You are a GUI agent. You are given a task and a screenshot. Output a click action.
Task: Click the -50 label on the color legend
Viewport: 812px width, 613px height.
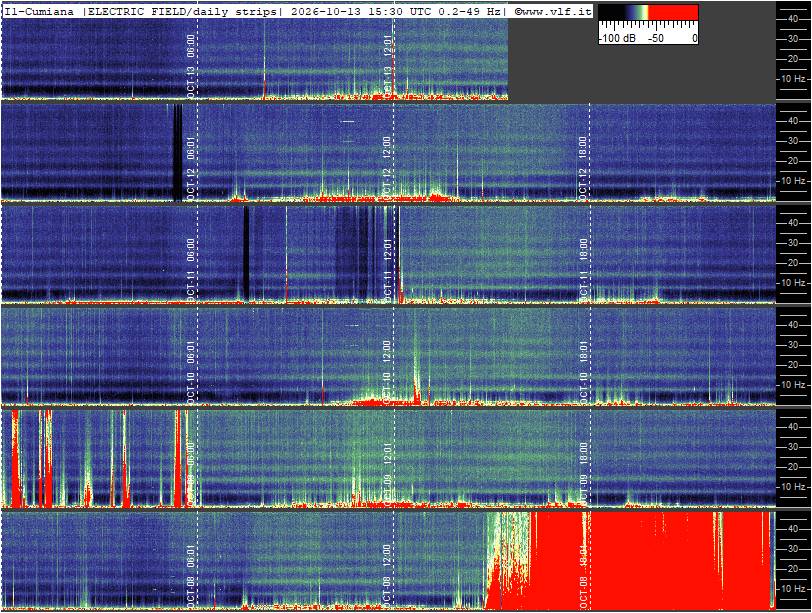pyautogui.click(x=655, y=38)
